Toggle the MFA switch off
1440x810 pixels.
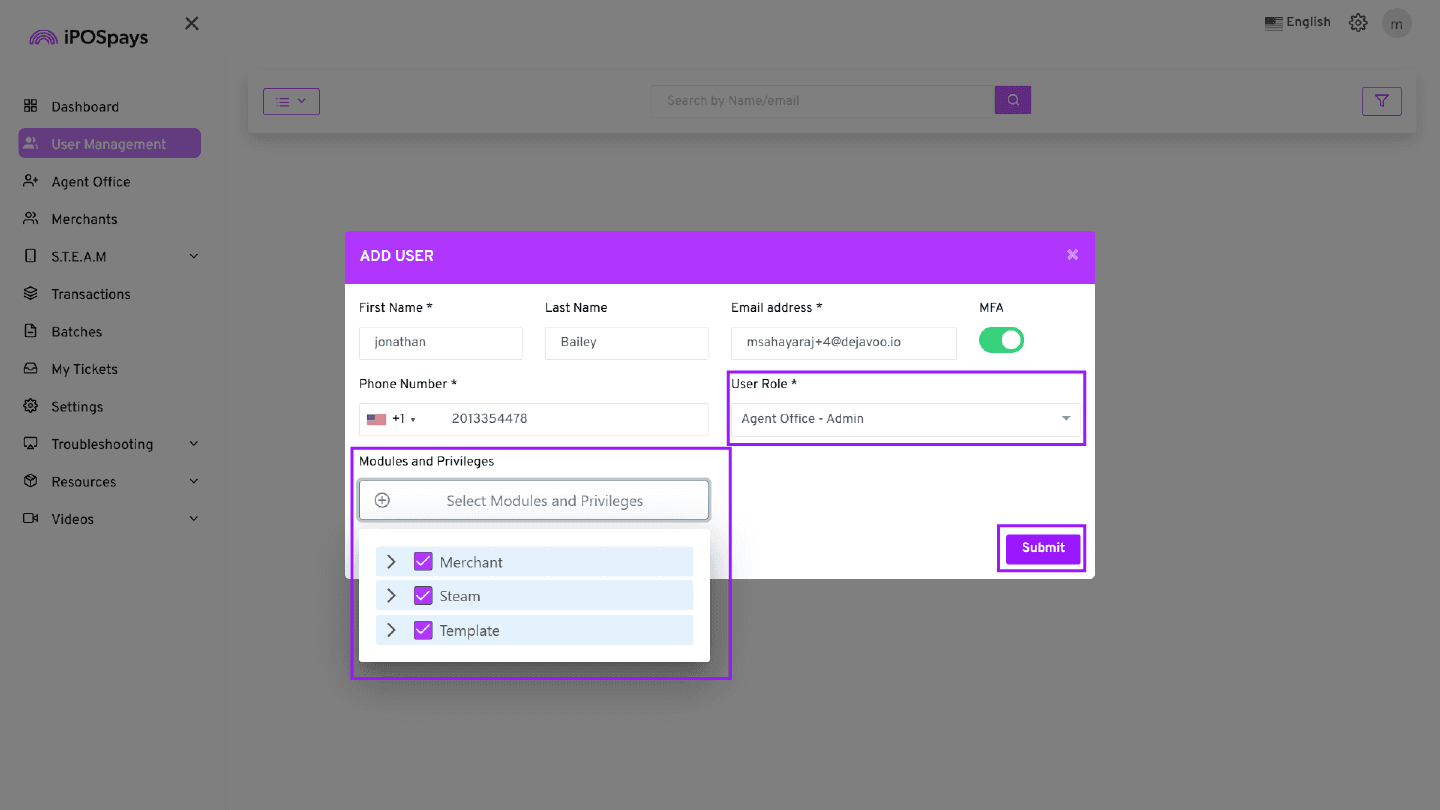point(1001,341)
